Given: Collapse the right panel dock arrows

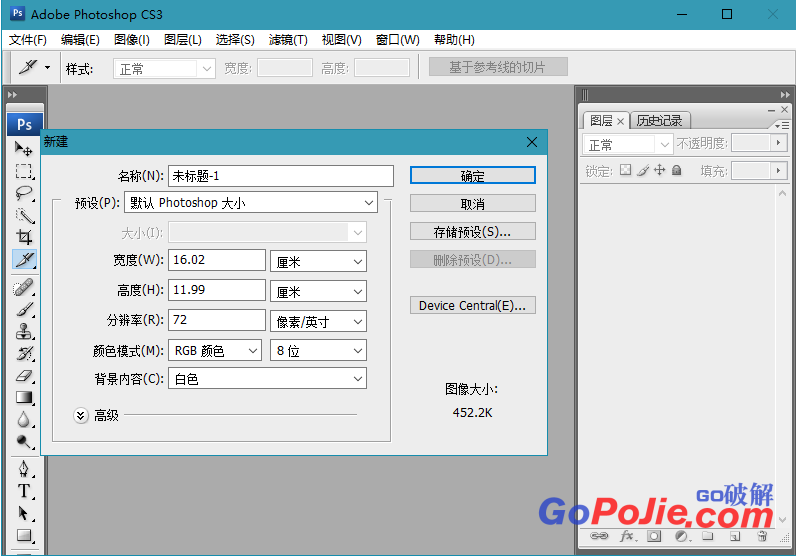Looking at the screenshot, I should [785, 95].
